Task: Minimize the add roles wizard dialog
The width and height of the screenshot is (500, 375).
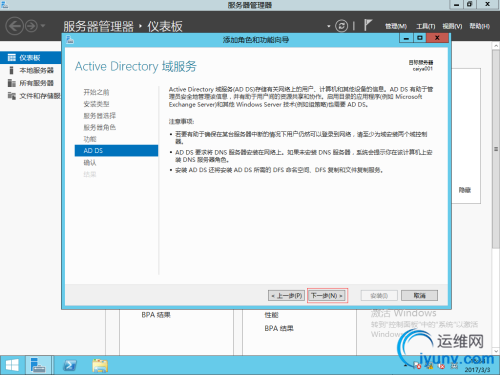Action: (406, 38)
